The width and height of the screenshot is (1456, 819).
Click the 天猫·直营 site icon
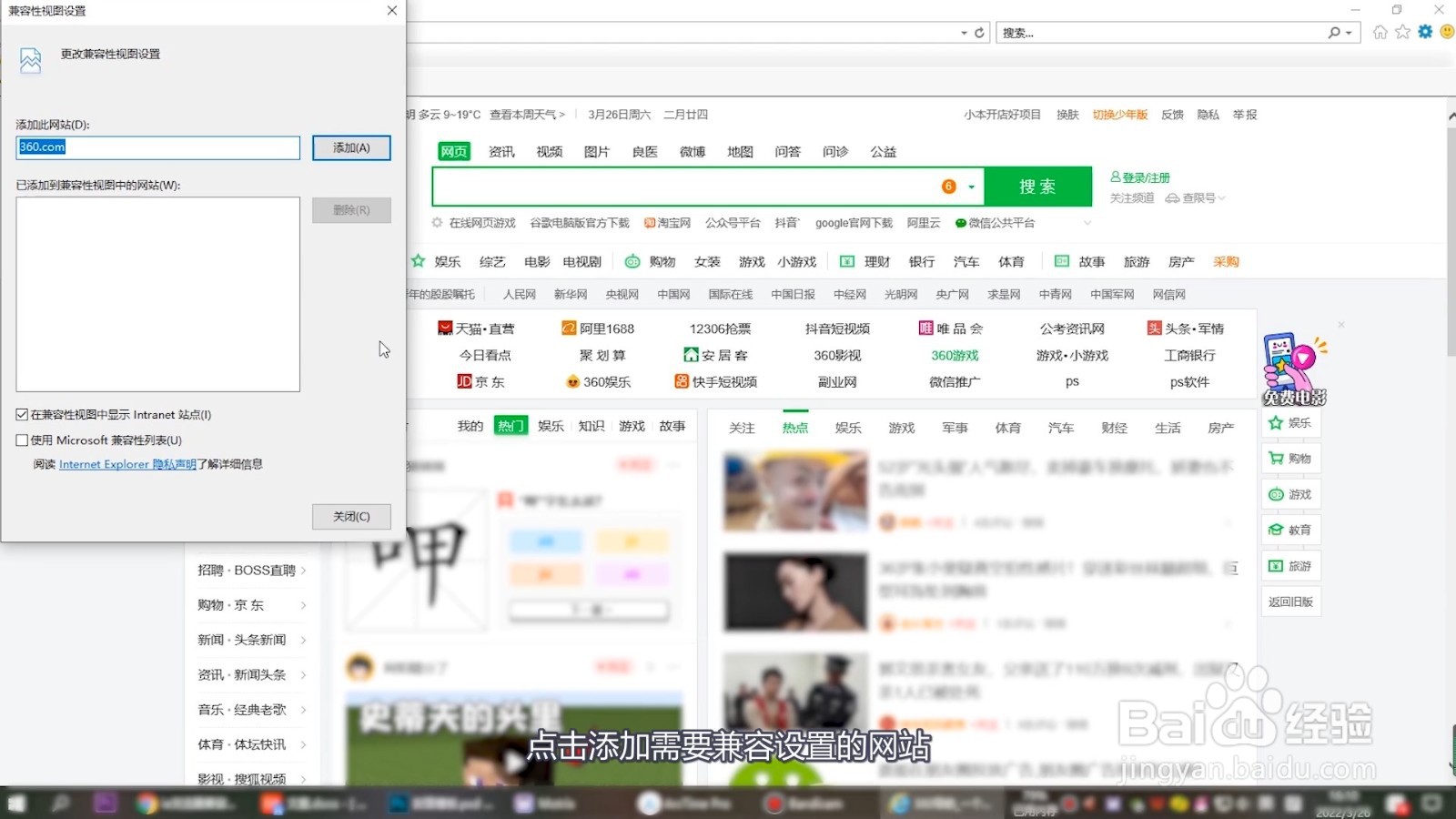[x=445, y=329]
